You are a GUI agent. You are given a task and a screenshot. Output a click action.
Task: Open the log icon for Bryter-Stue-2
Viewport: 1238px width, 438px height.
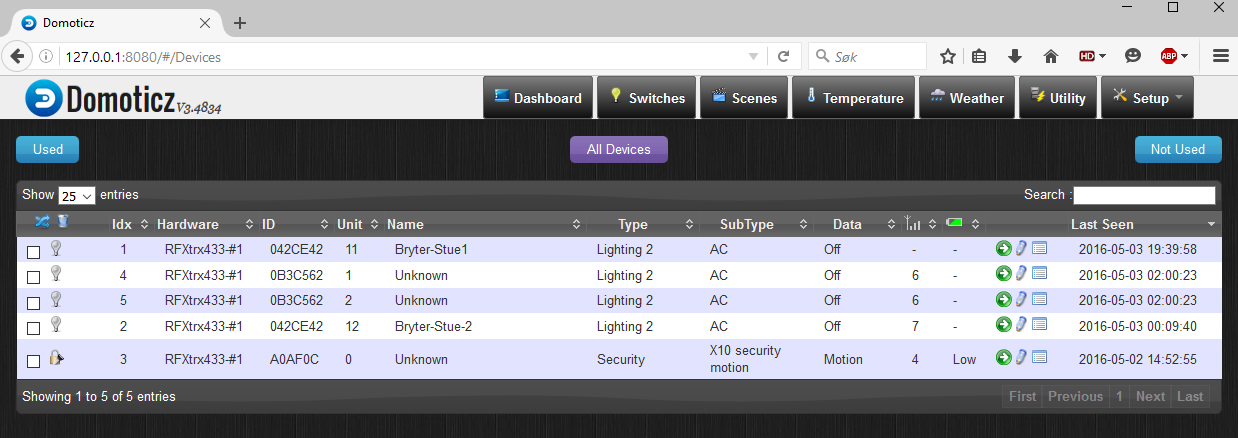(1039, 324)
